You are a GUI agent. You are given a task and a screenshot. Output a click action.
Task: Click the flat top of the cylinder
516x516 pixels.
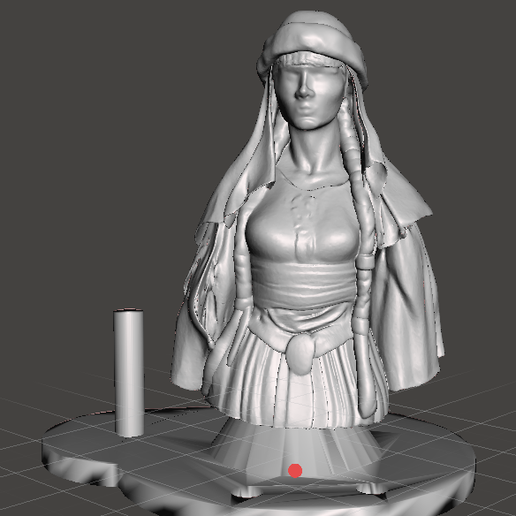[129, 312]
